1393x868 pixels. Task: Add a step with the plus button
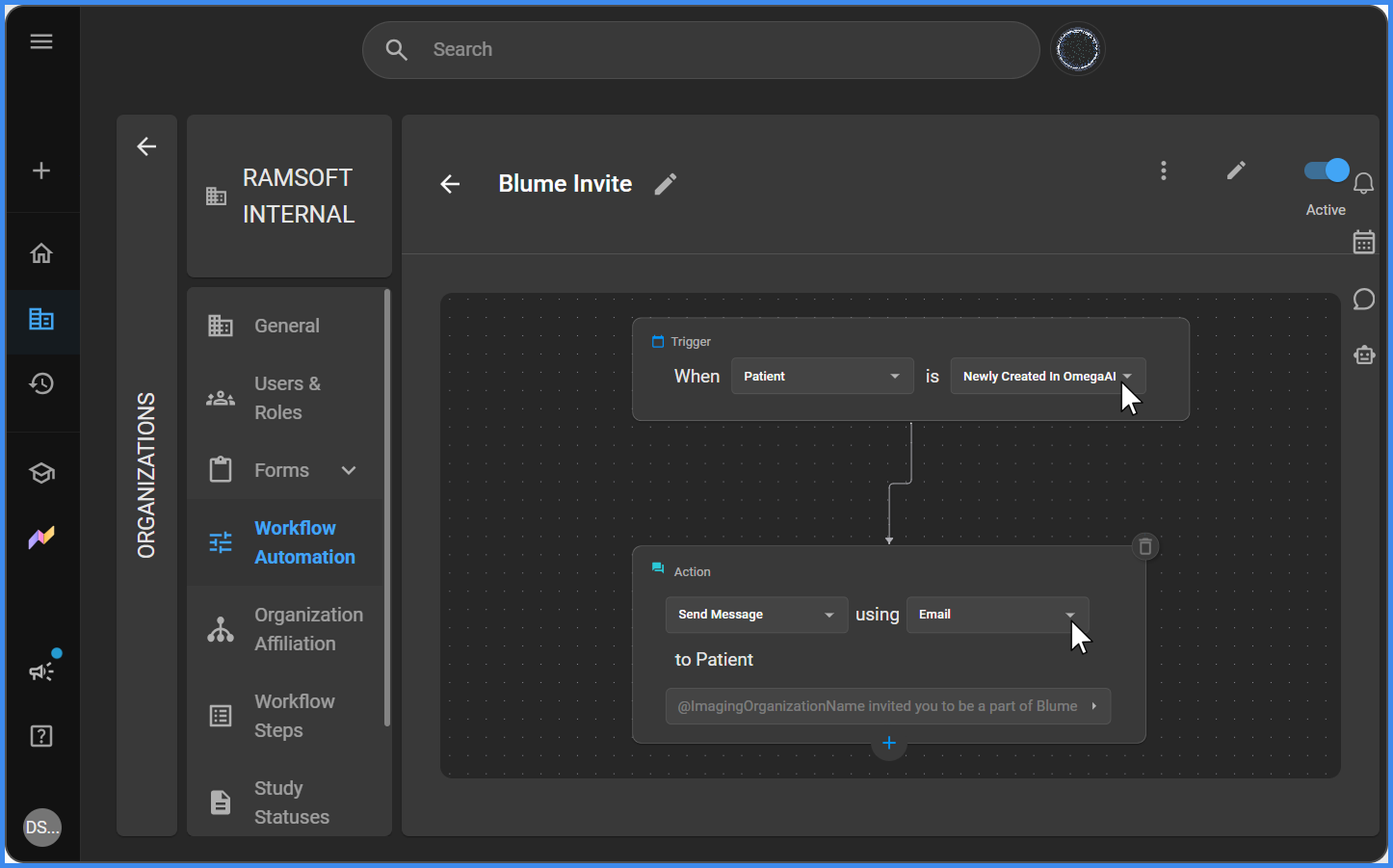(889, 743)
